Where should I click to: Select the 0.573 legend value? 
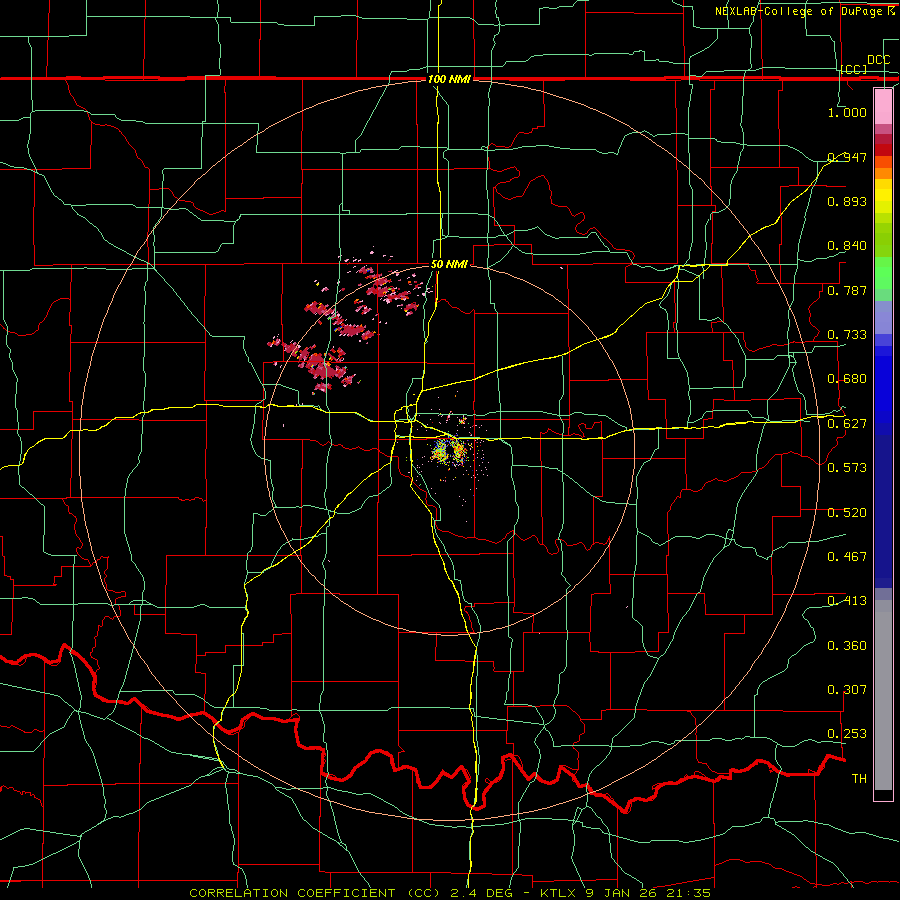[847, 468]
